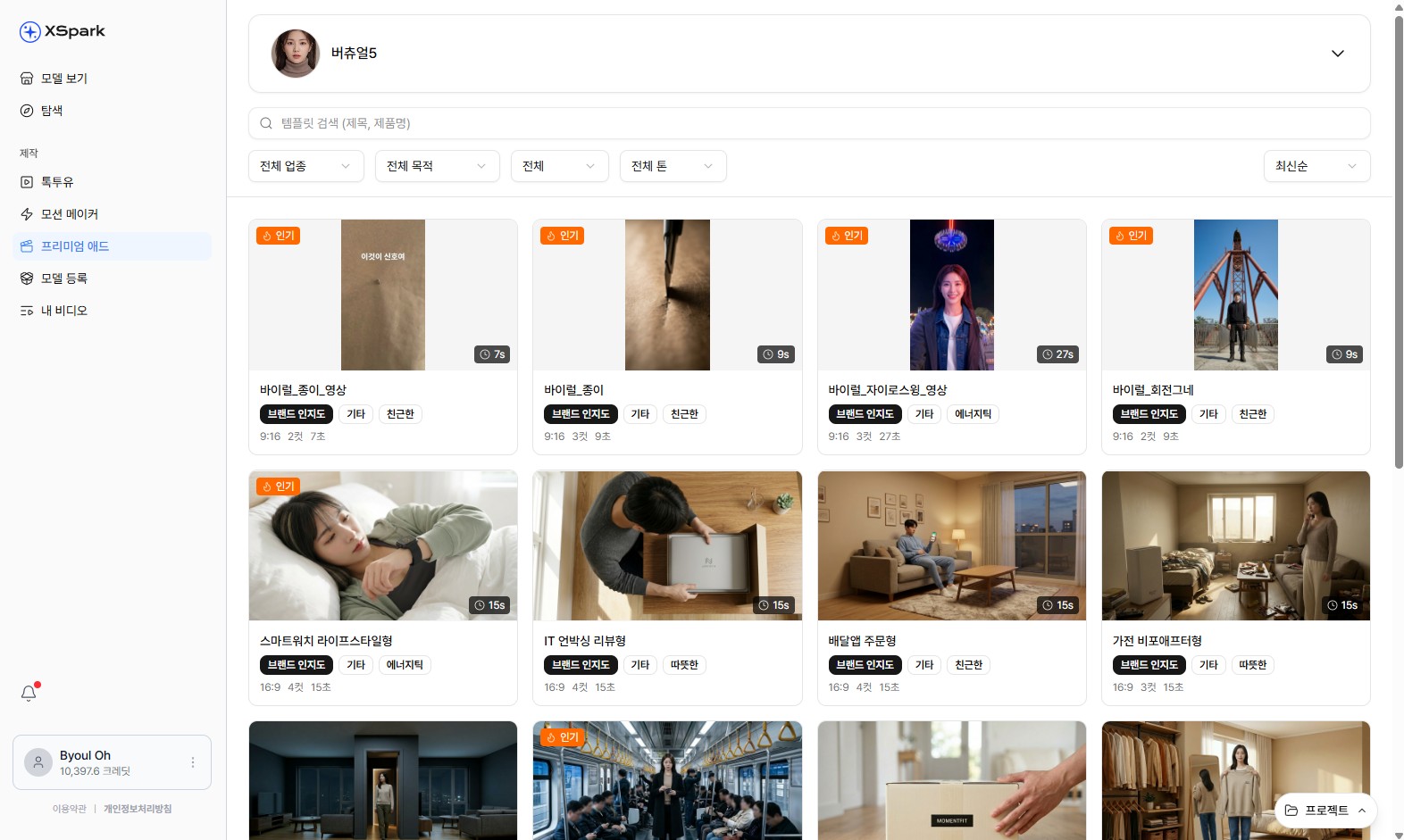Click the Byoul Oh user avatar icon

[38, 762]
